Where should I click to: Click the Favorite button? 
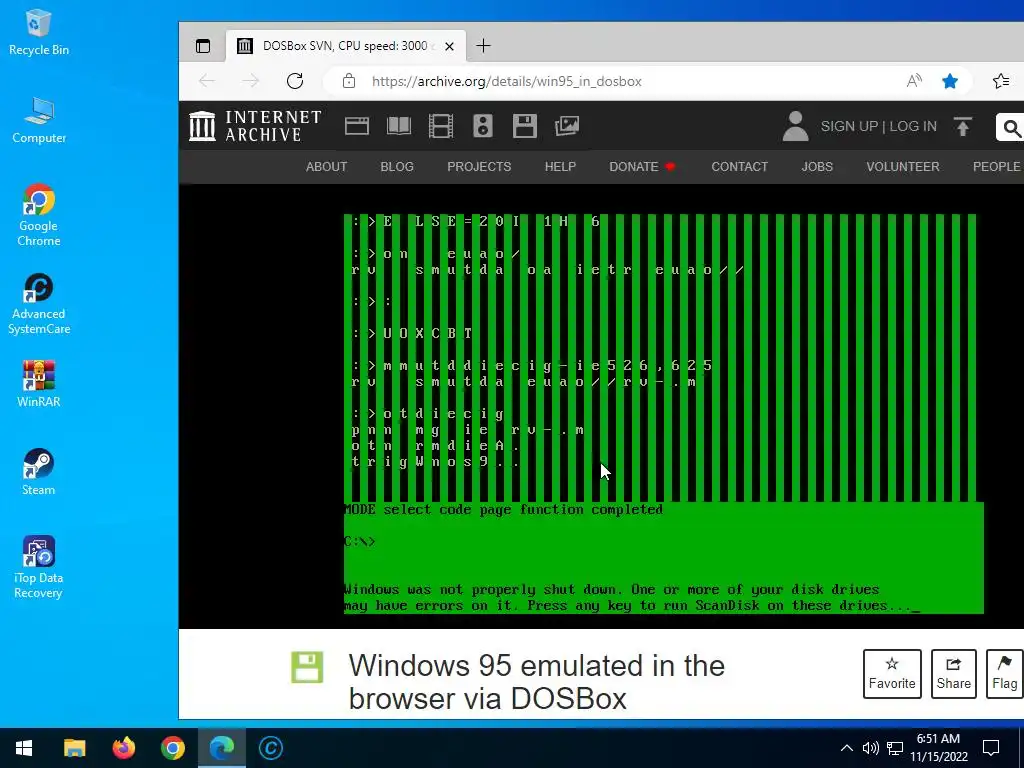[892, 673]
